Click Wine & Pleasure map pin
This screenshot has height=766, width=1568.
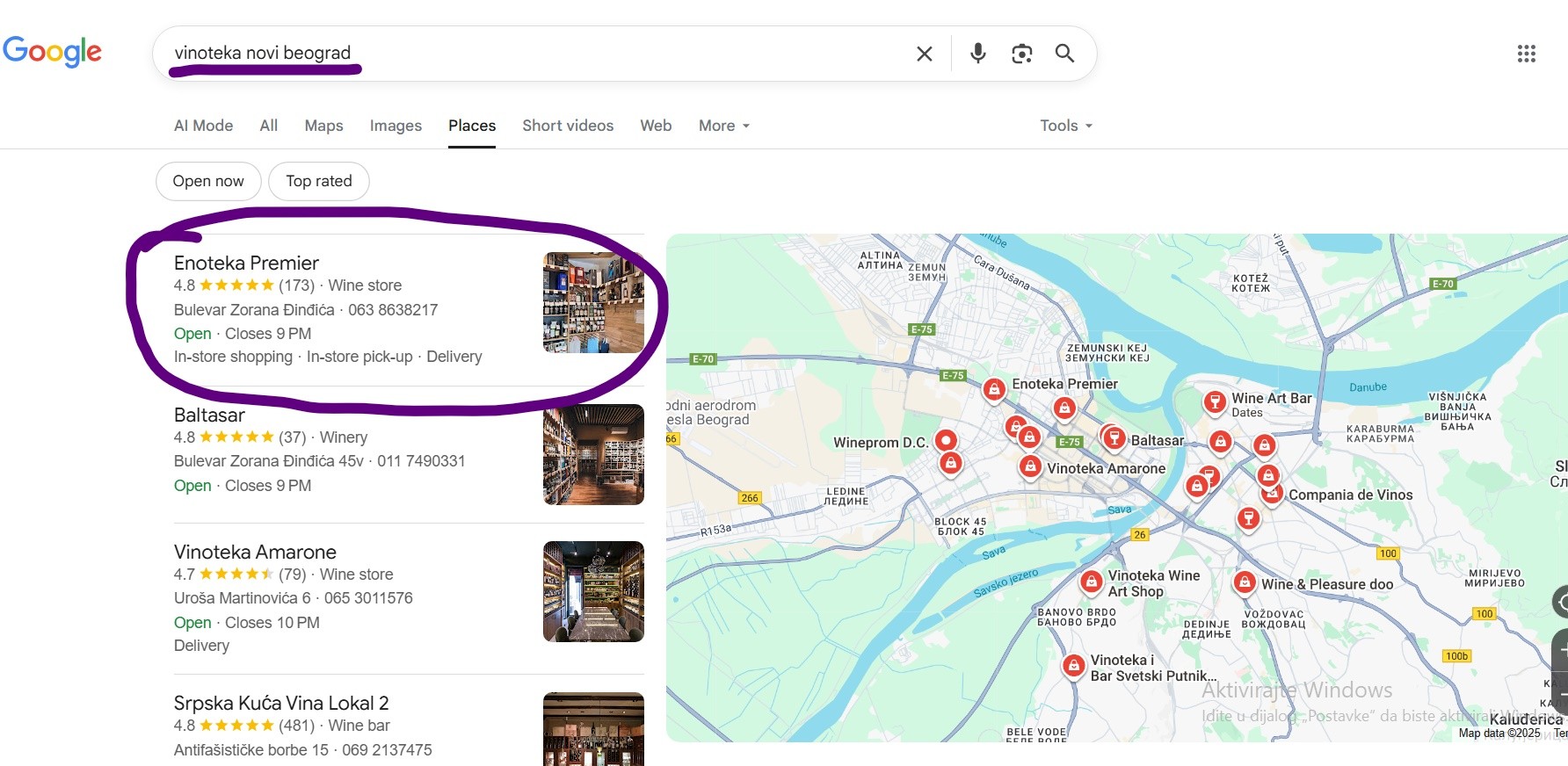pos(1245,582)
